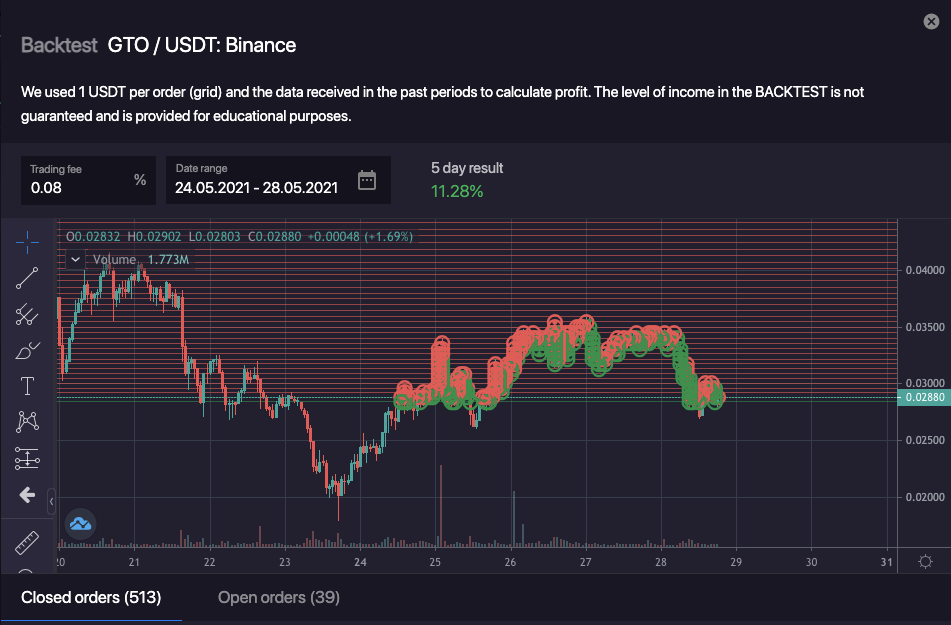This screenshot has height=625, width=951.
Task: Open chart settings gear icon
Action: (925, 560)
